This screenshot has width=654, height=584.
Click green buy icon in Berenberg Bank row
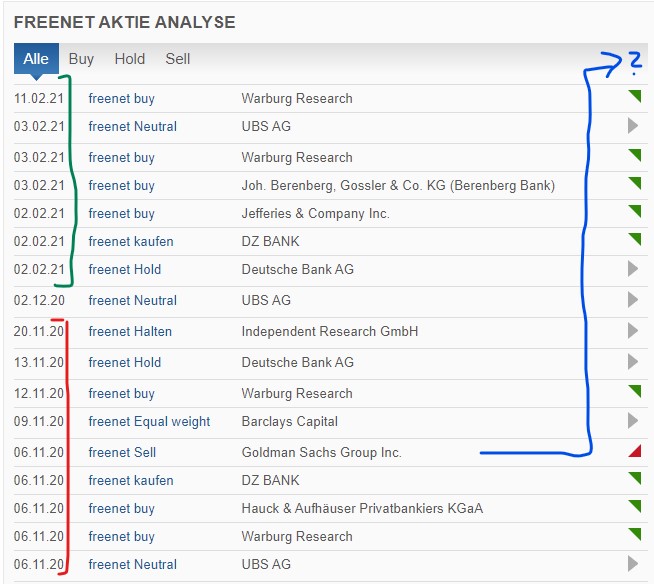(x=634, y=183)
